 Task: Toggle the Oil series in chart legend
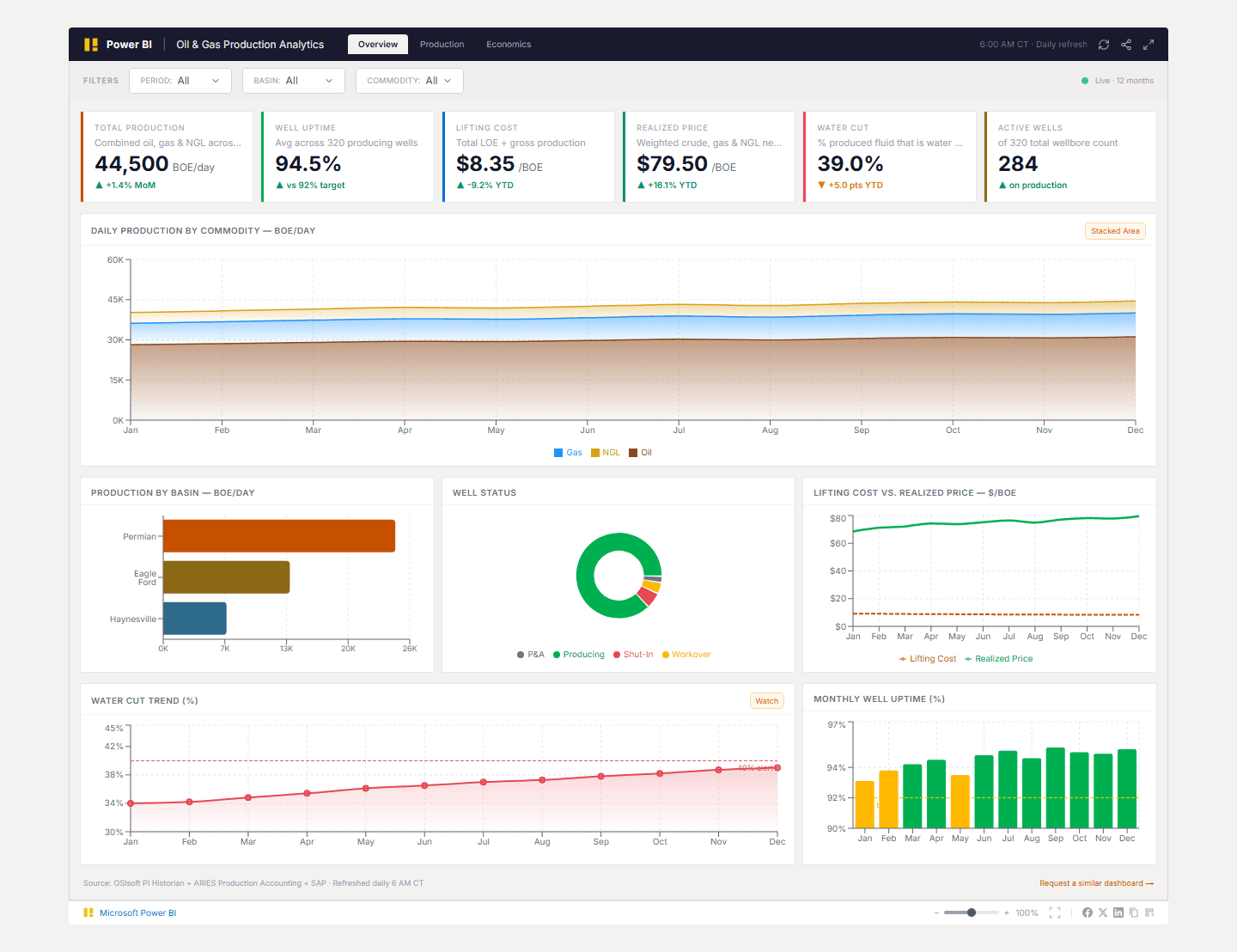pos(641,453)
